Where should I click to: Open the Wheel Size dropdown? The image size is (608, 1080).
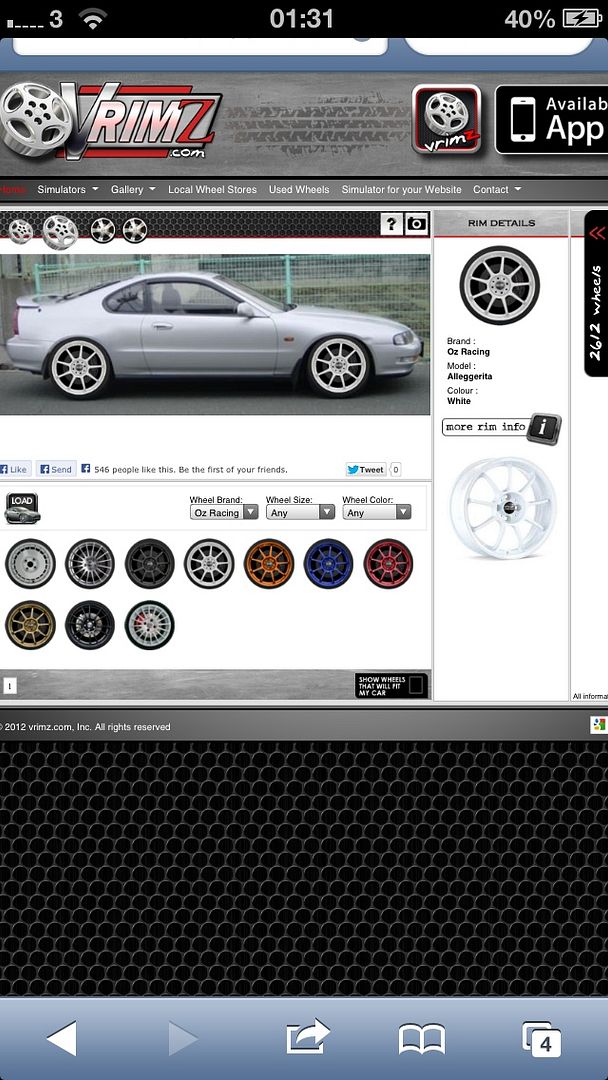pyautogui.click(x=300, y=512)
